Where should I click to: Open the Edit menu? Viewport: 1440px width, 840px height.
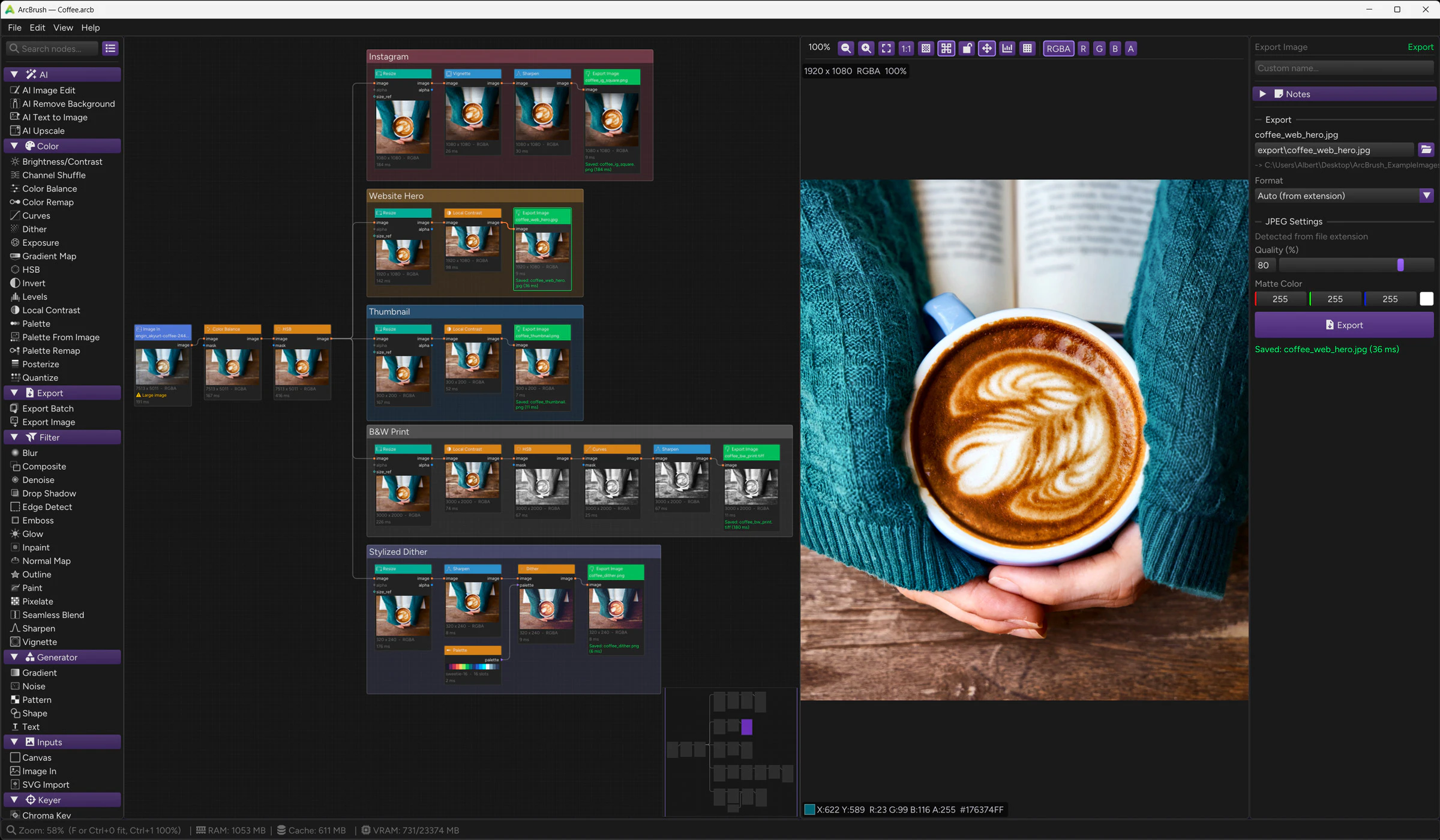tap(37, 28)
